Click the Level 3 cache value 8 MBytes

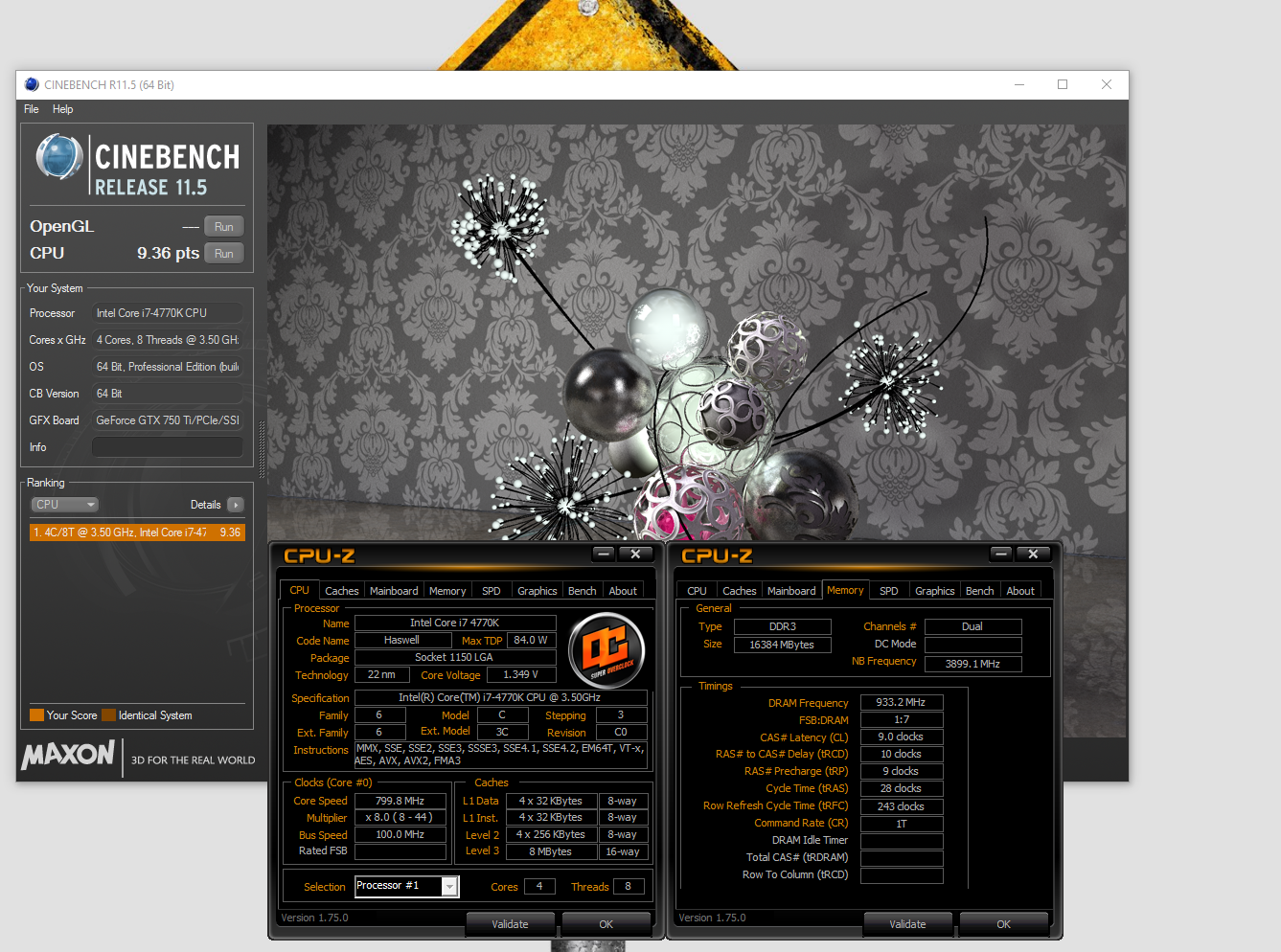(551, 851)
